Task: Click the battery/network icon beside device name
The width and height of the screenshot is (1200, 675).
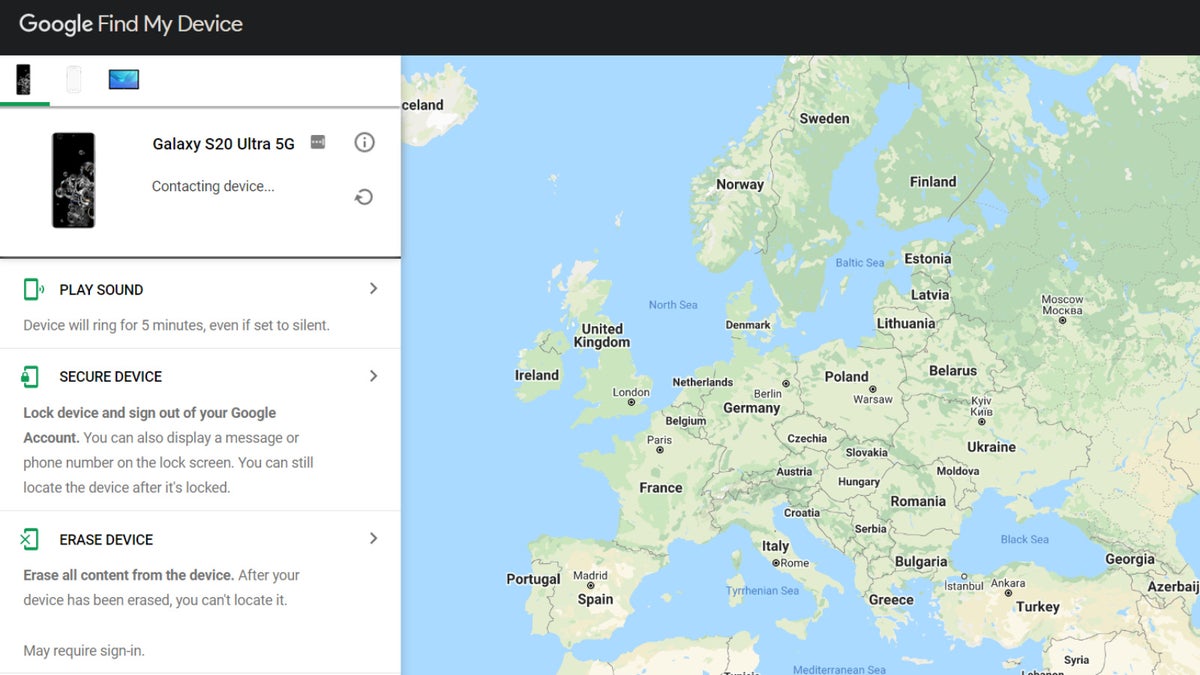Action: (x=318, y=142)
